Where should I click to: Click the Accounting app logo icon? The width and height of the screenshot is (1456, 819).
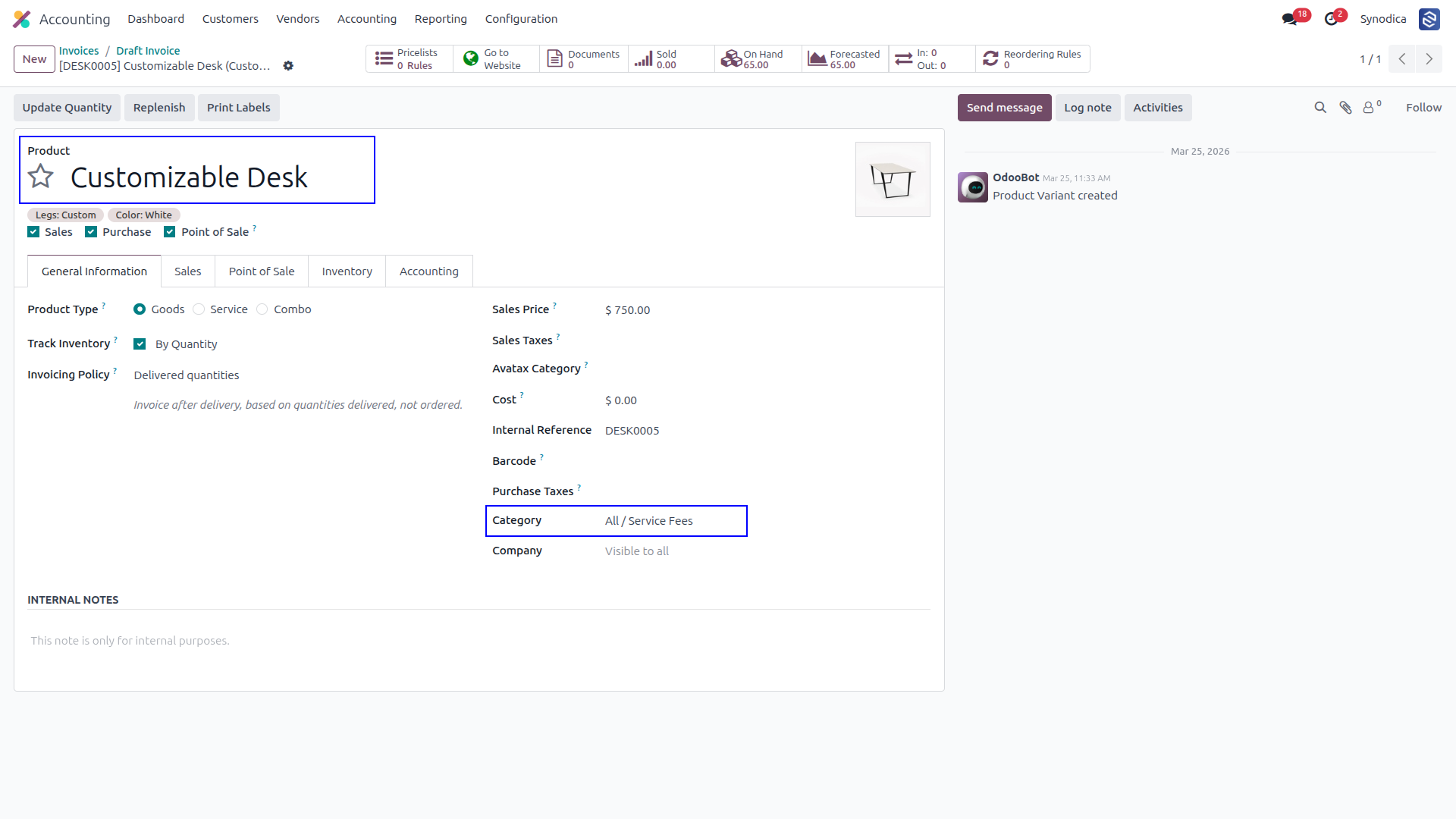point(22,19)
